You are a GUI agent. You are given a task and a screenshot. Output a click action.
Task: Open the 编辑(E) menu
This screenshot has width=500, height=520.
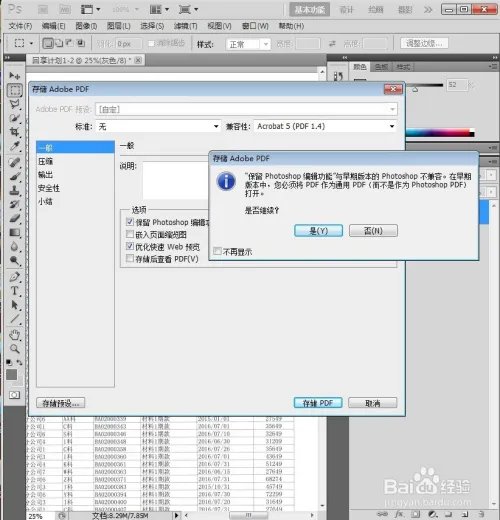pyautogui.click(x=53, y=26)
